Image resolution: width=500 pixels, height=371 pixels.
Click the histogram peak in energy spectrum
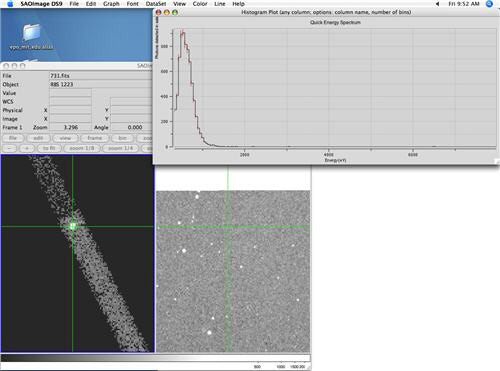tap(182, 32)
